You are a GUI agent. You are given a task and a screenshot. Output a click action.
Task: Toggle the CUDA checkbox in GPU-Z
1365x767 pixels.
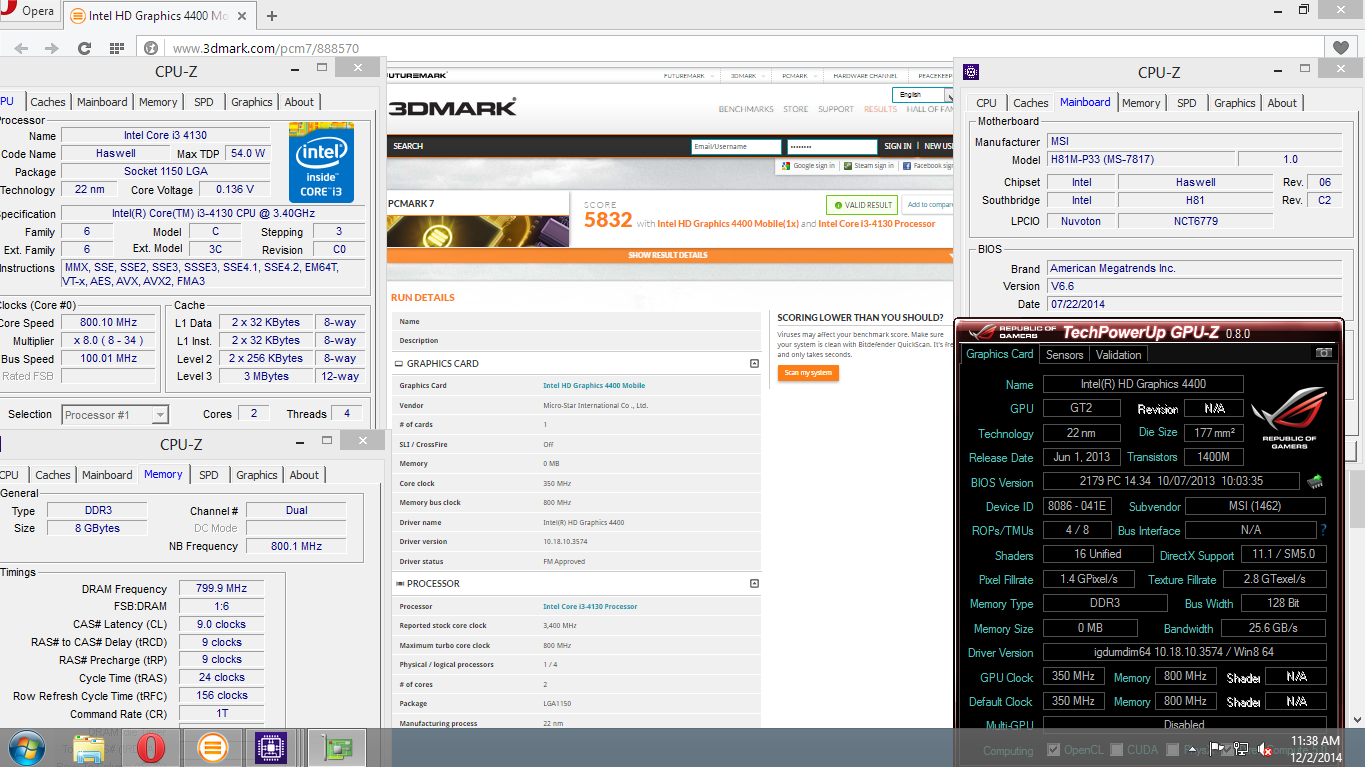(x=1116, y=750)
